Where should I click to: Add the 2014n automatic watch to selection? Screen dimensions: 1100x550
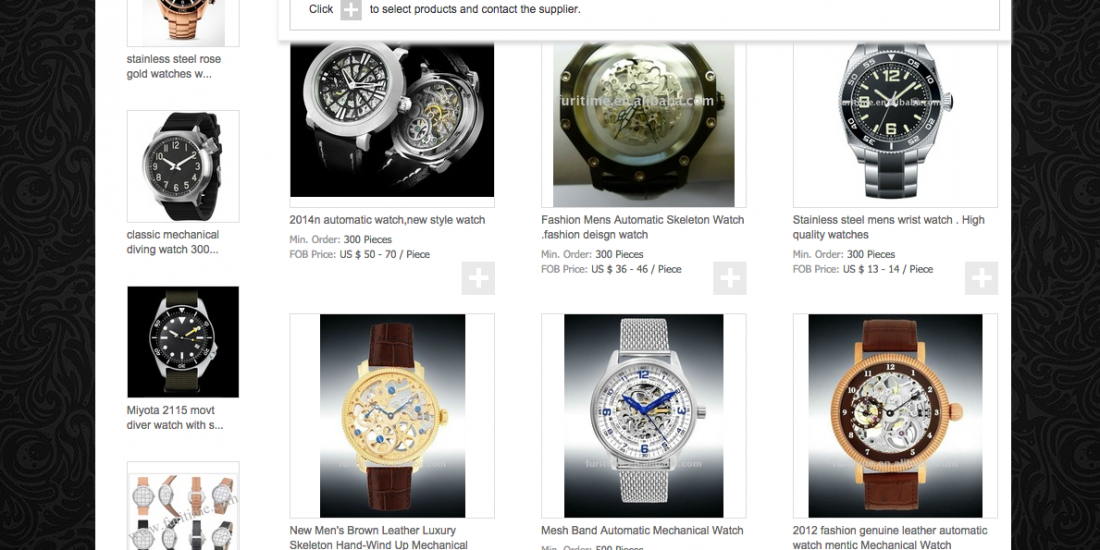478,279
